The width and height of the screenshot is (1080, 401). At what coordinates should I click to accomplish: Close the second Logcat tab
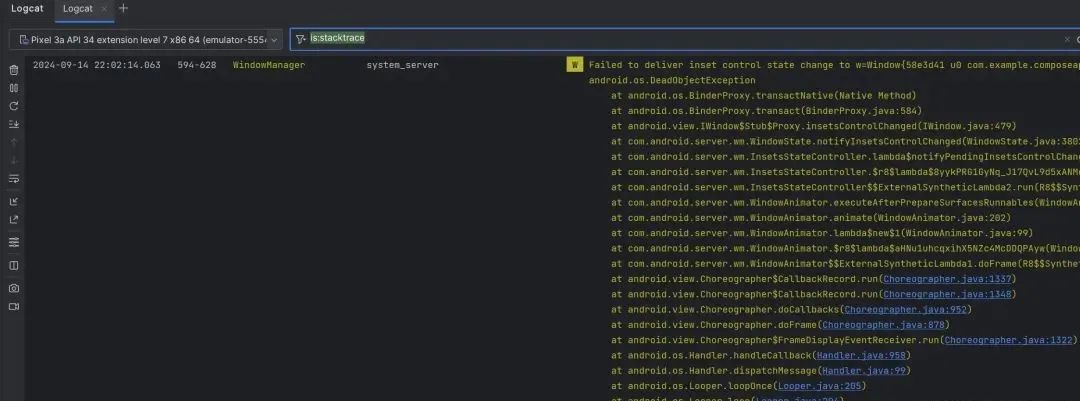104,9
